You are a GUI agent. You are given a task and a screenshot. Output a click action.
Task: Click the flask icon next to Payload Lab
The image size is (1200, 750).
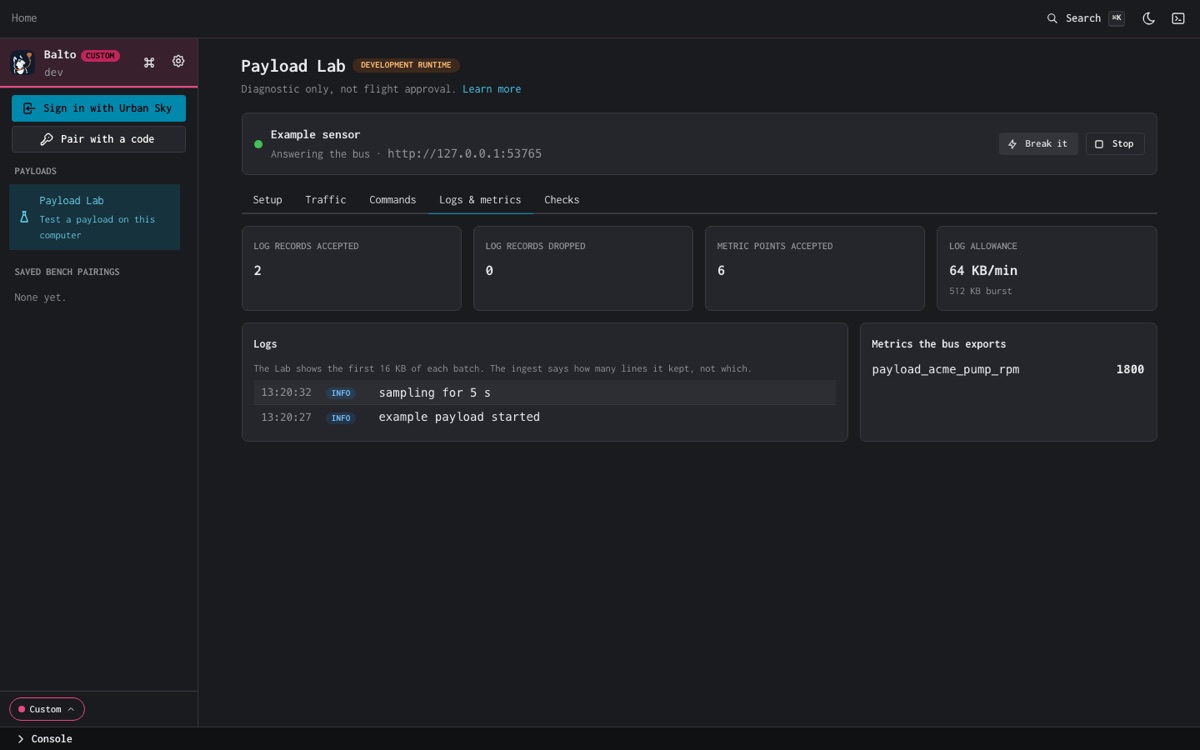25,217
